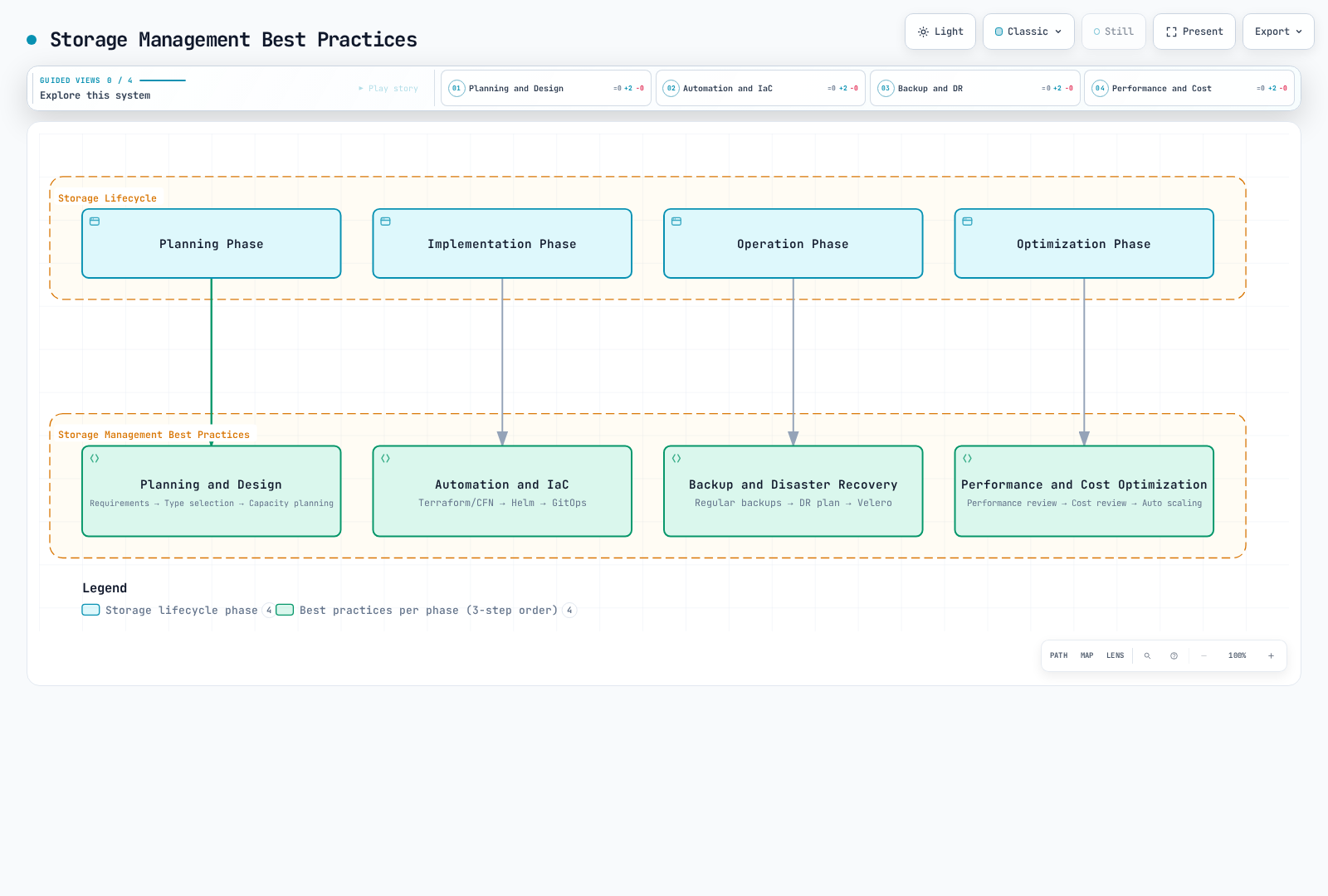Open guided view 04 Performance and Cost
The width and height of the screenshot is (1328, 896).
pos(1189,88)
